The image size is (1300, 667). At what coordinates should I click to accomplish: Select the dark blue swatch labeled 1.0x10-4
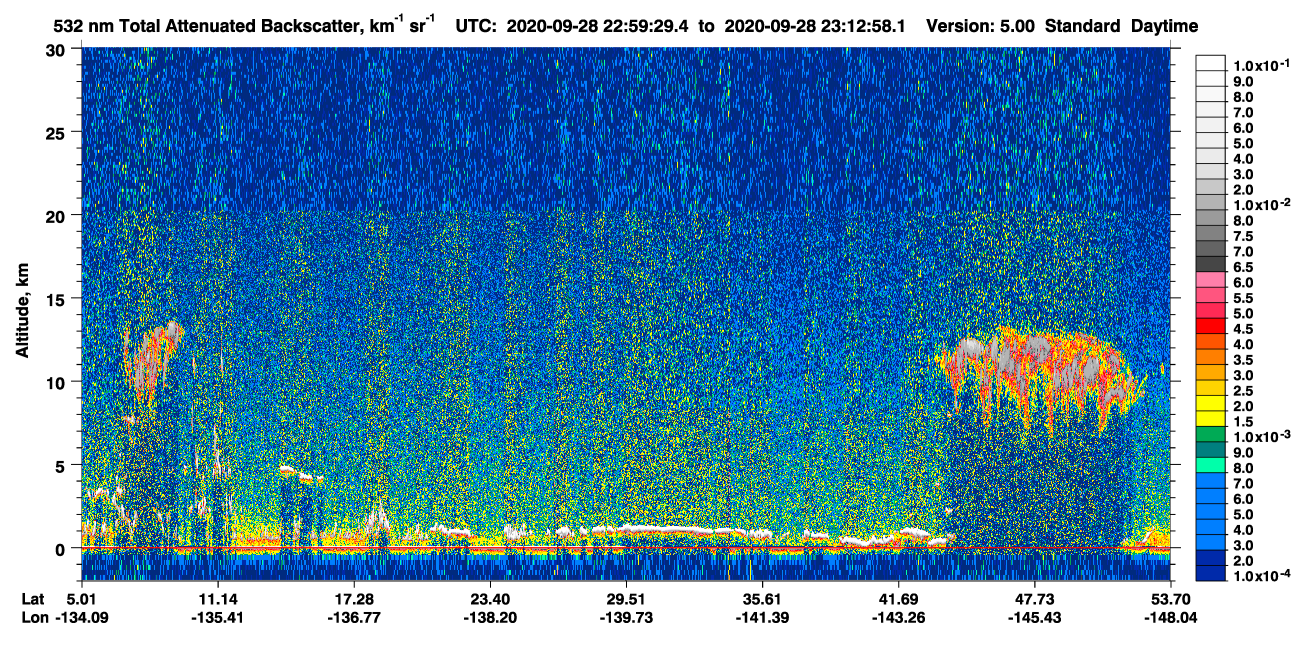pyautogui.click(x=1211, y=573)
